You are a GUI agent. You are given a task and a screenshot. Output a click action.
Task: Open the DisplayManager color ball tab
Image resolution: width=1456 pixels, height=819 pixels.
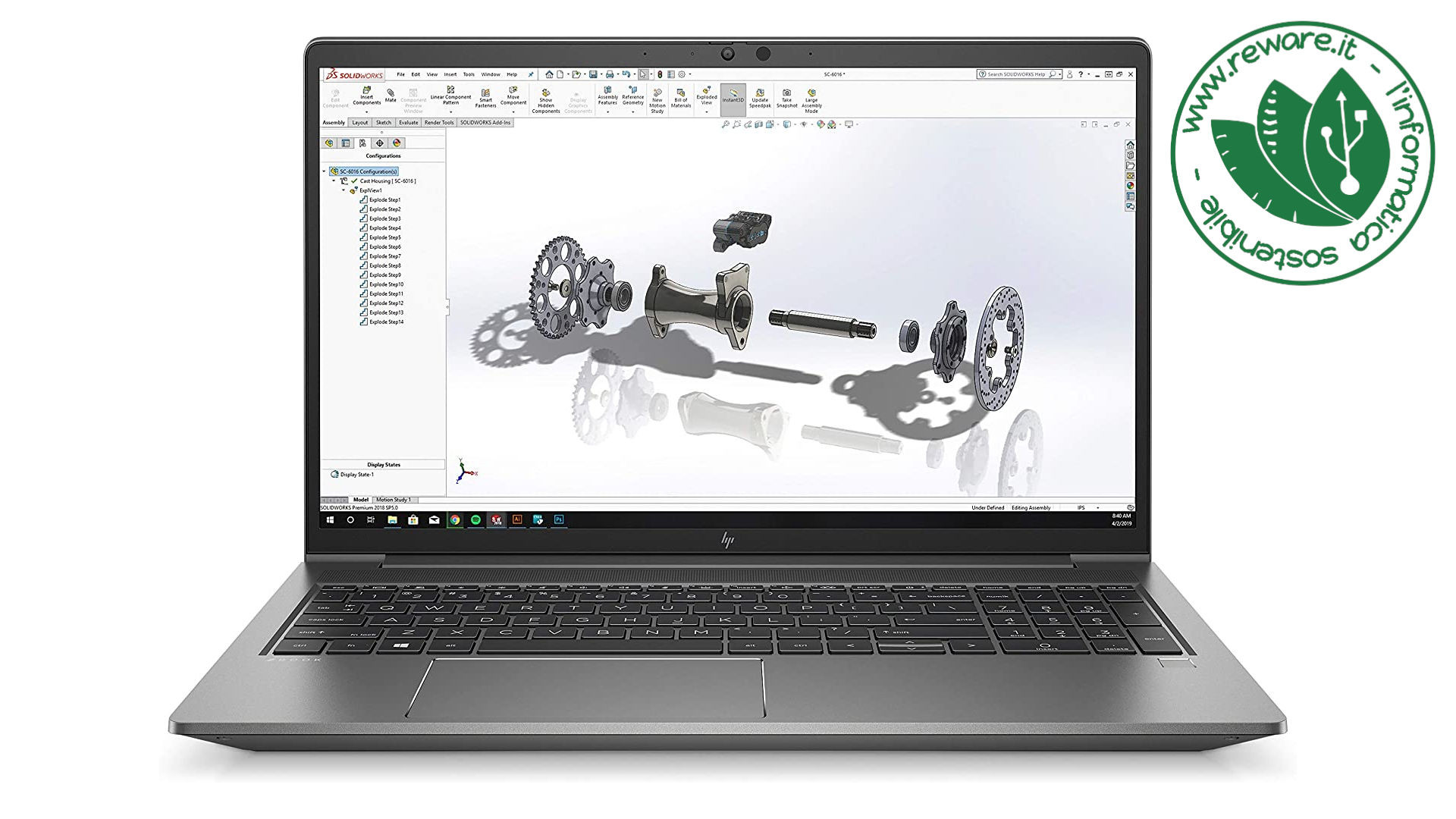(x=397, y=143)
